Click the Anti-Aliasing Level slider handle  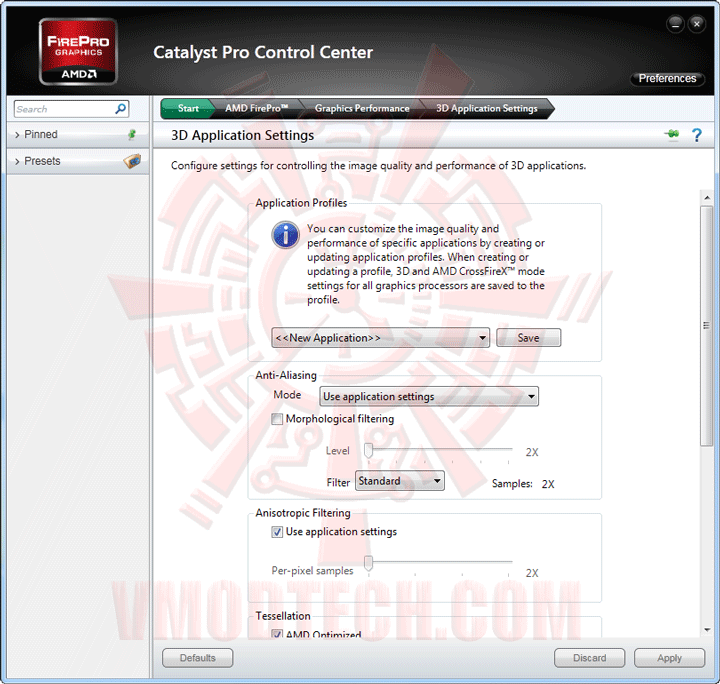click(368, 450)
